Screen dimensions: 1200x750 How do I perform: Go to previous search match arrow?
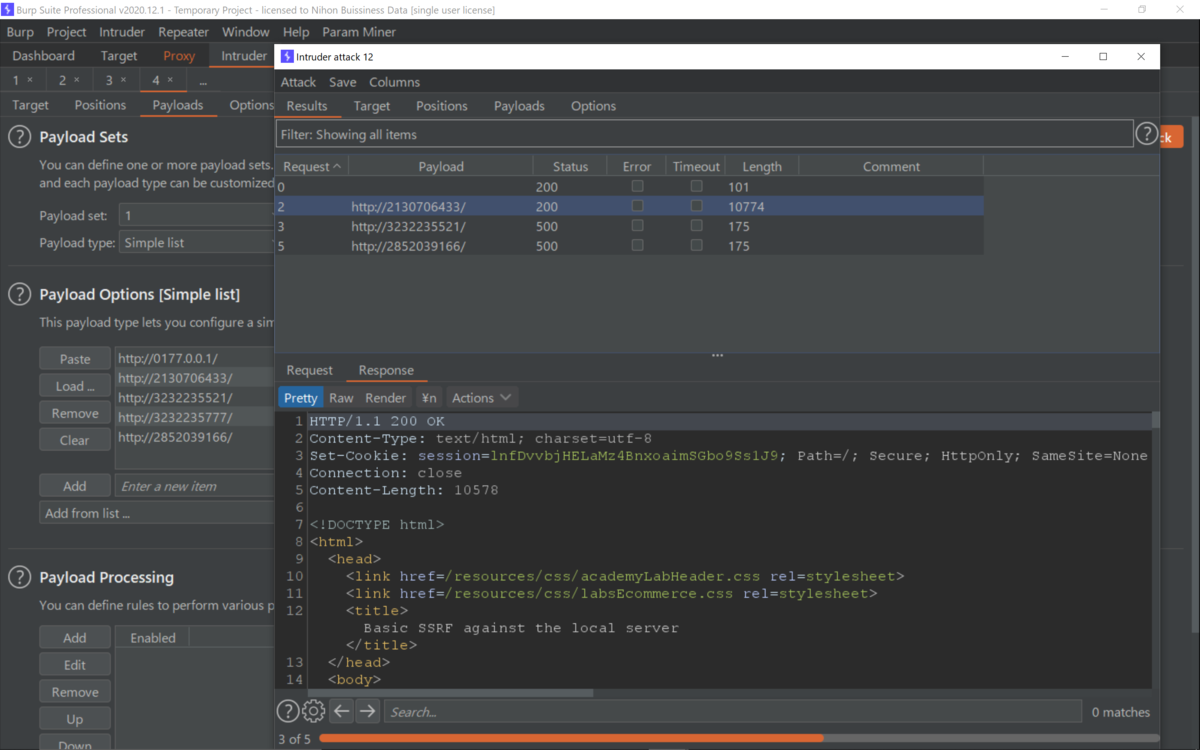point(342,711)
